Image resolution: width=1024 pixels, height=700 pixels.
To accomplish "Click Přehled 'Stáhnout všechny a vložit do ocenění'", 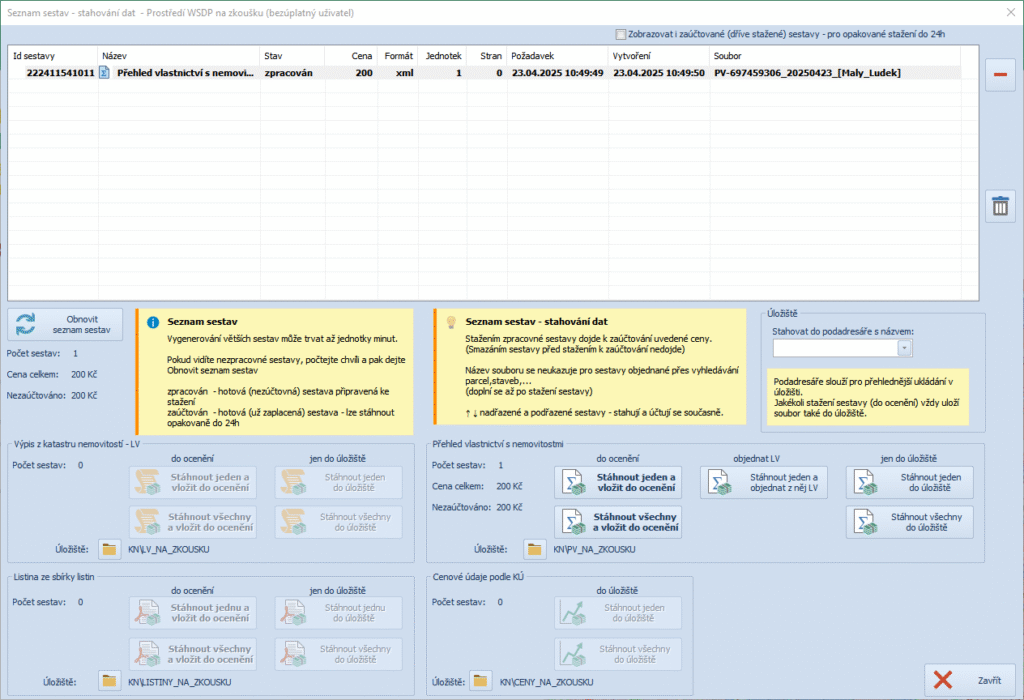I will pyautogui.click(x=618, y=522).
